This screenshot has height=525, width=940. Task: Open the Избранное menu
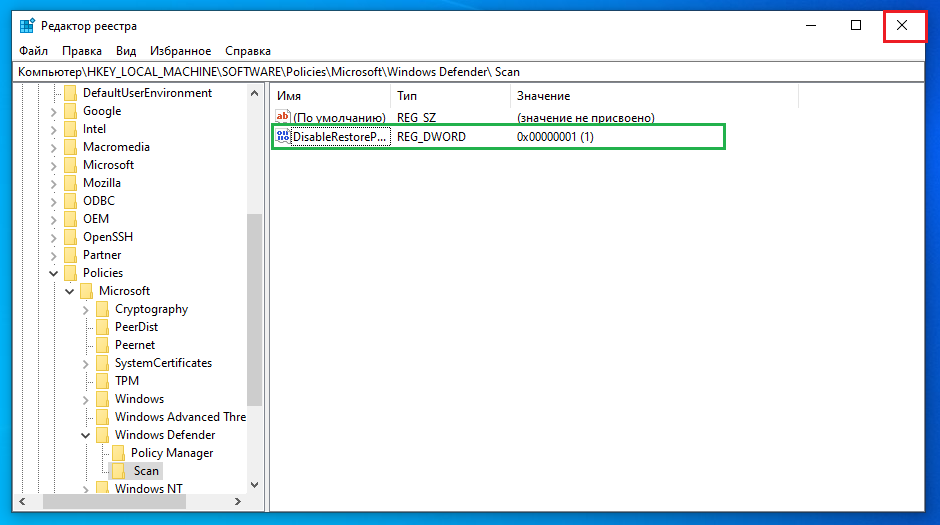pos(180,51)
